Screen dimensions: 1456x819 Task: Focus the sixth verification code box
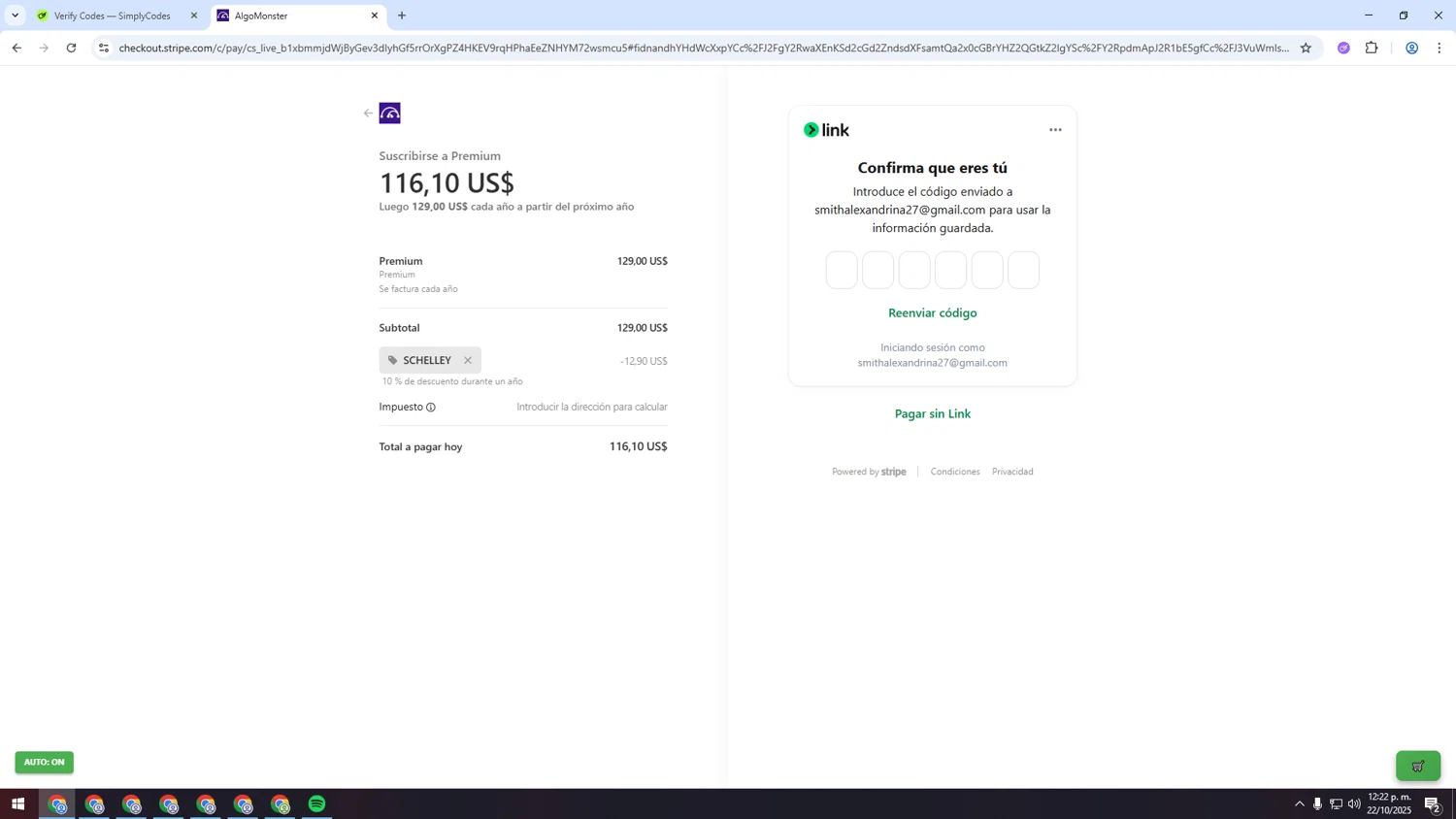click(1023, 270)
